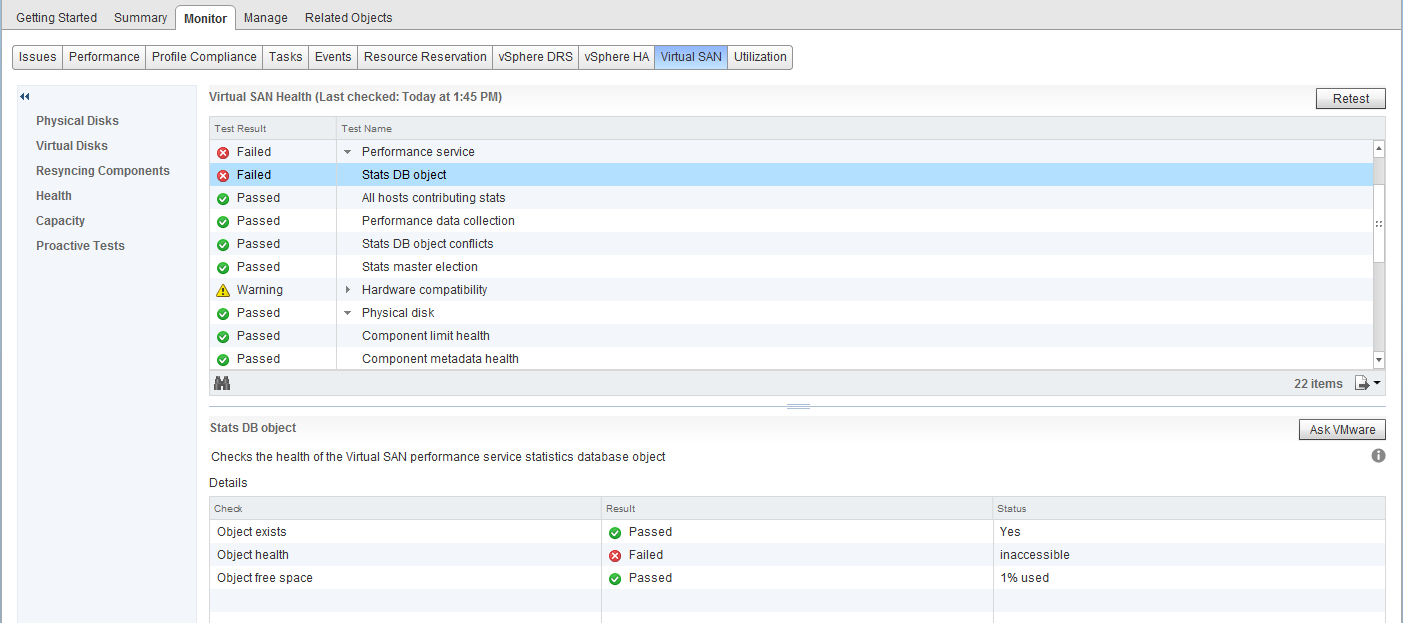Click the warning icon for Hardware compatibility

point(223,290)
